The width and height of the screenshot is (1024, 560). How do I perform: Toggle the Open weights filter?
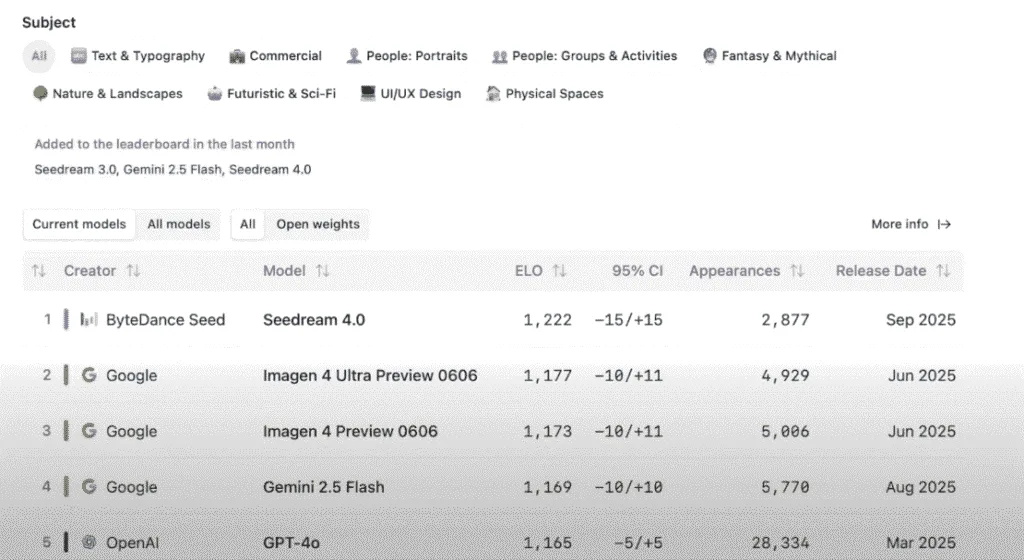318,224
